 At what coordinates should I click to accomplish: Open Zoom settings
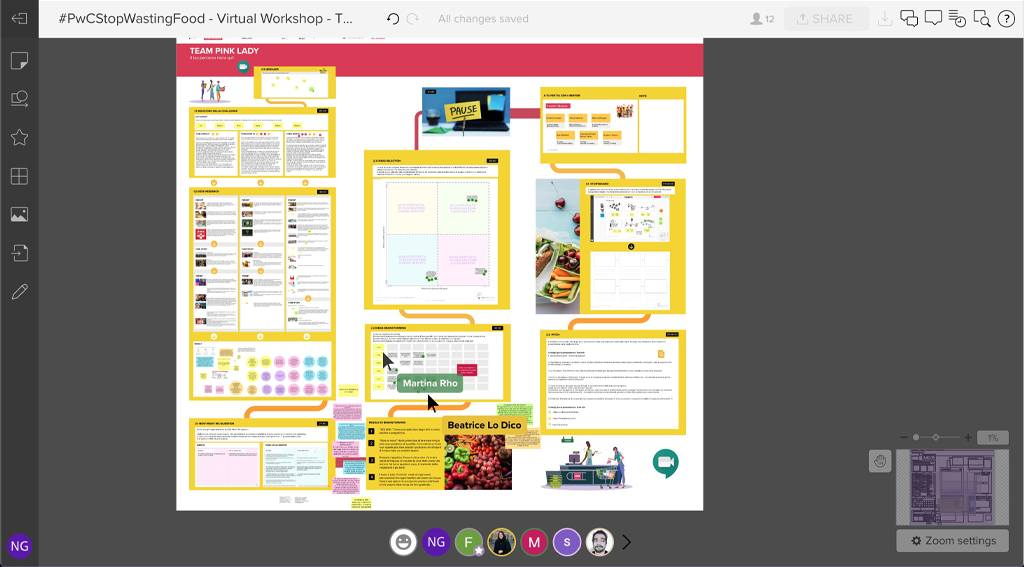(953, 540)
